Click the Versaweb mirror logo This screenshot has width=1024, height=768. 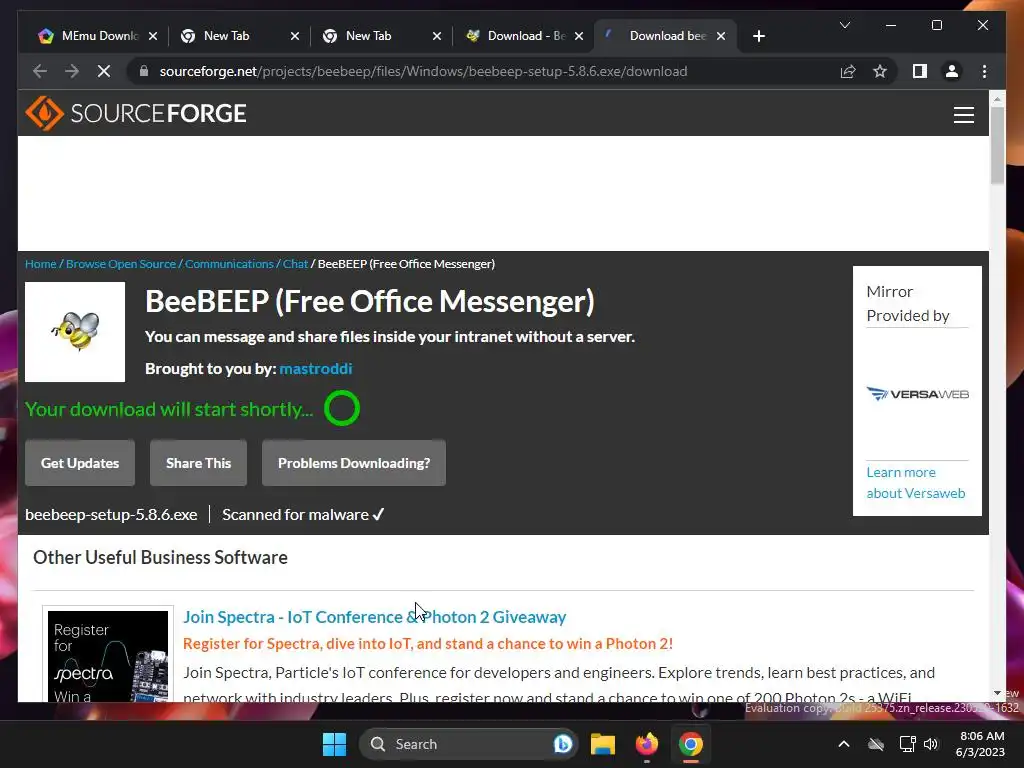coord(918,394)
